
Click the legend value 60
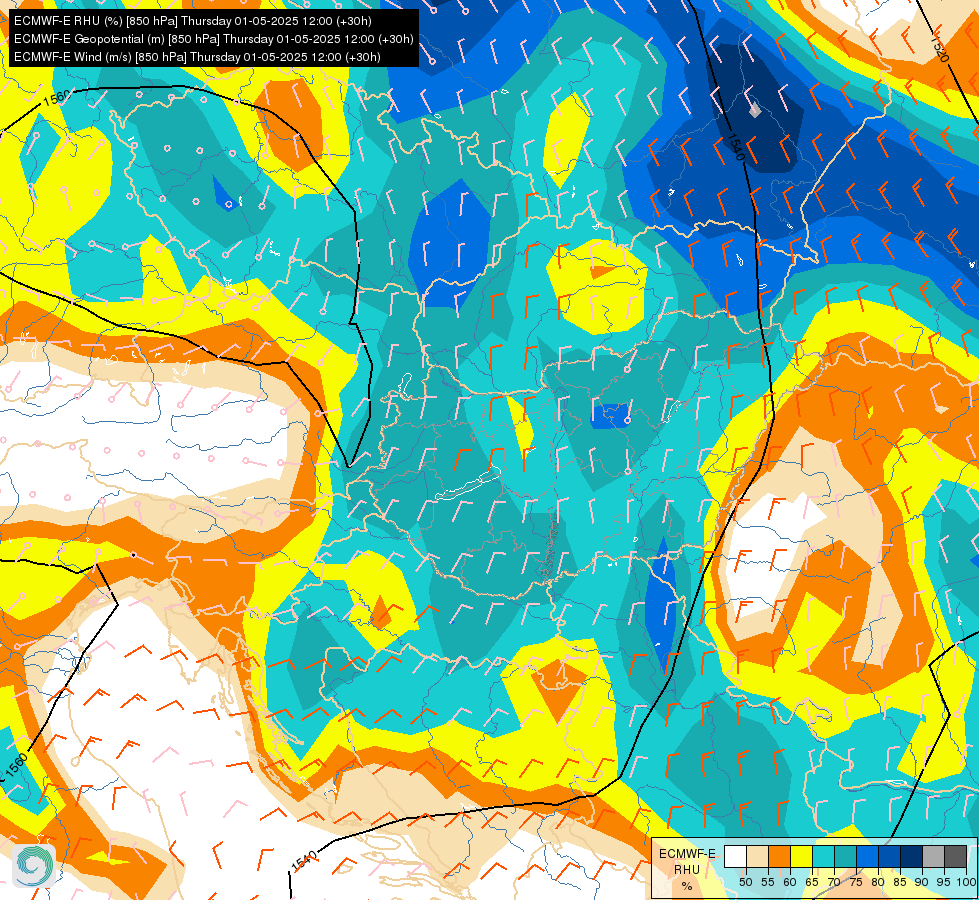790,882
